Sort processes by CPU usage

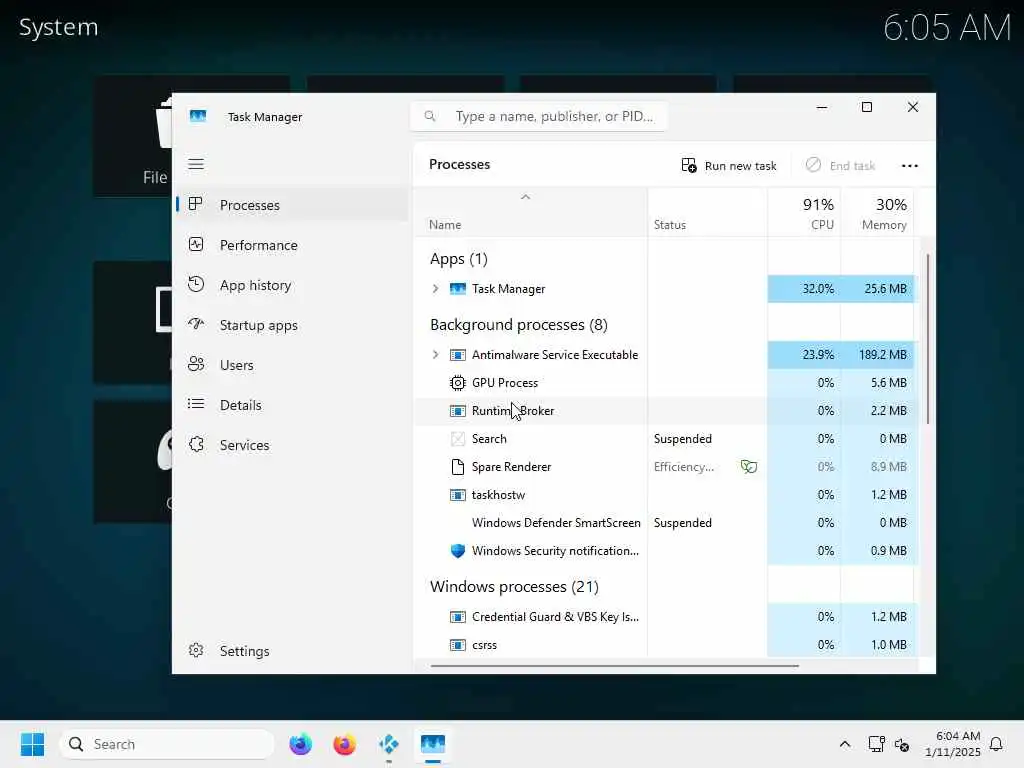point(805,214)
